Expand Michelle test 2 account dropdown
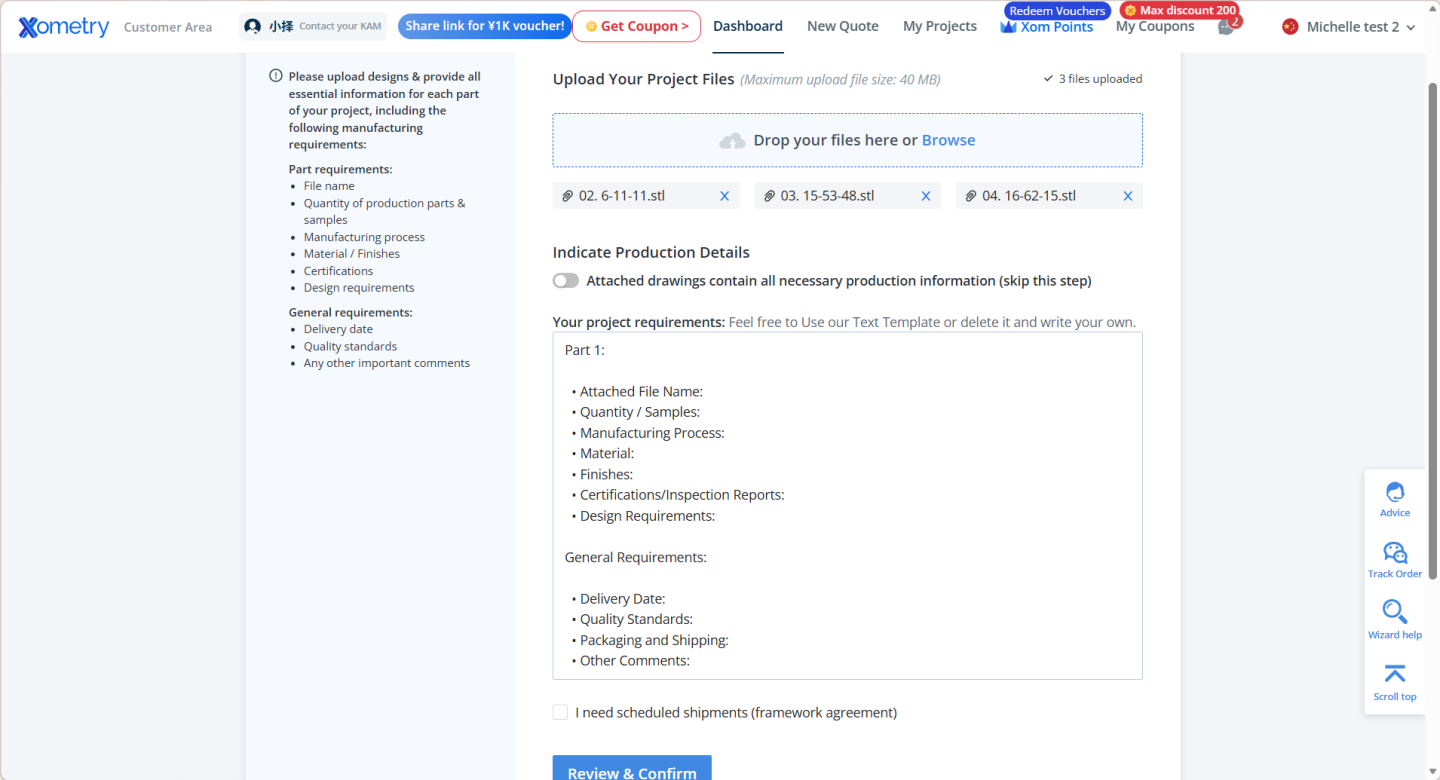This screenshot has width=1440, height=780. 1349,27
